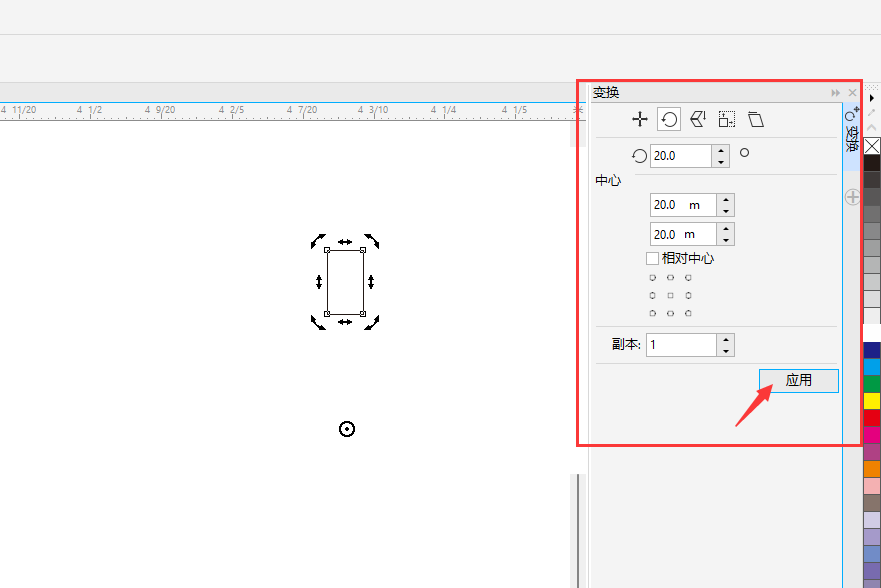
Task: Decrease the second 中心 value with down arrow
Action: coord(726,240)
